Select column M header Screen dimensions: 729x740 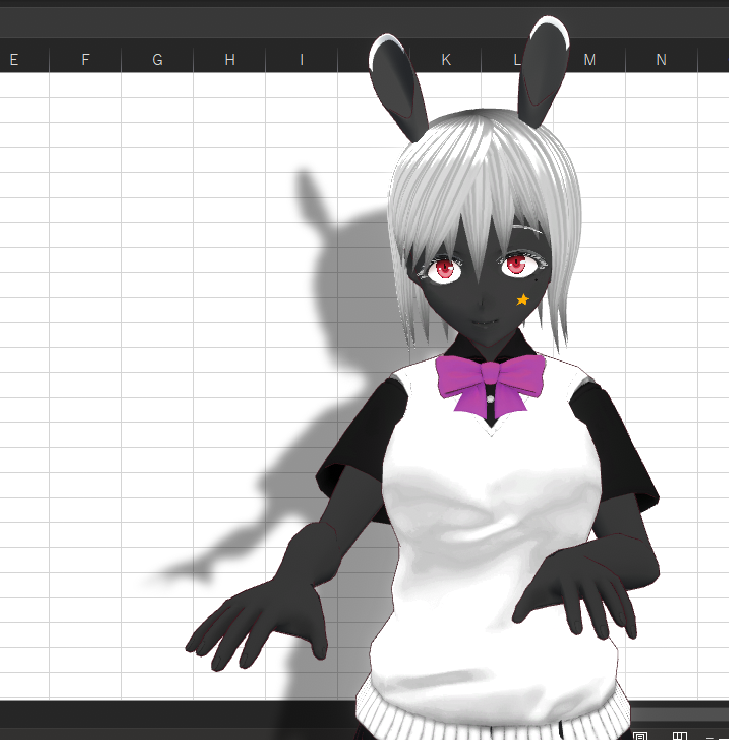coord(590,60)
